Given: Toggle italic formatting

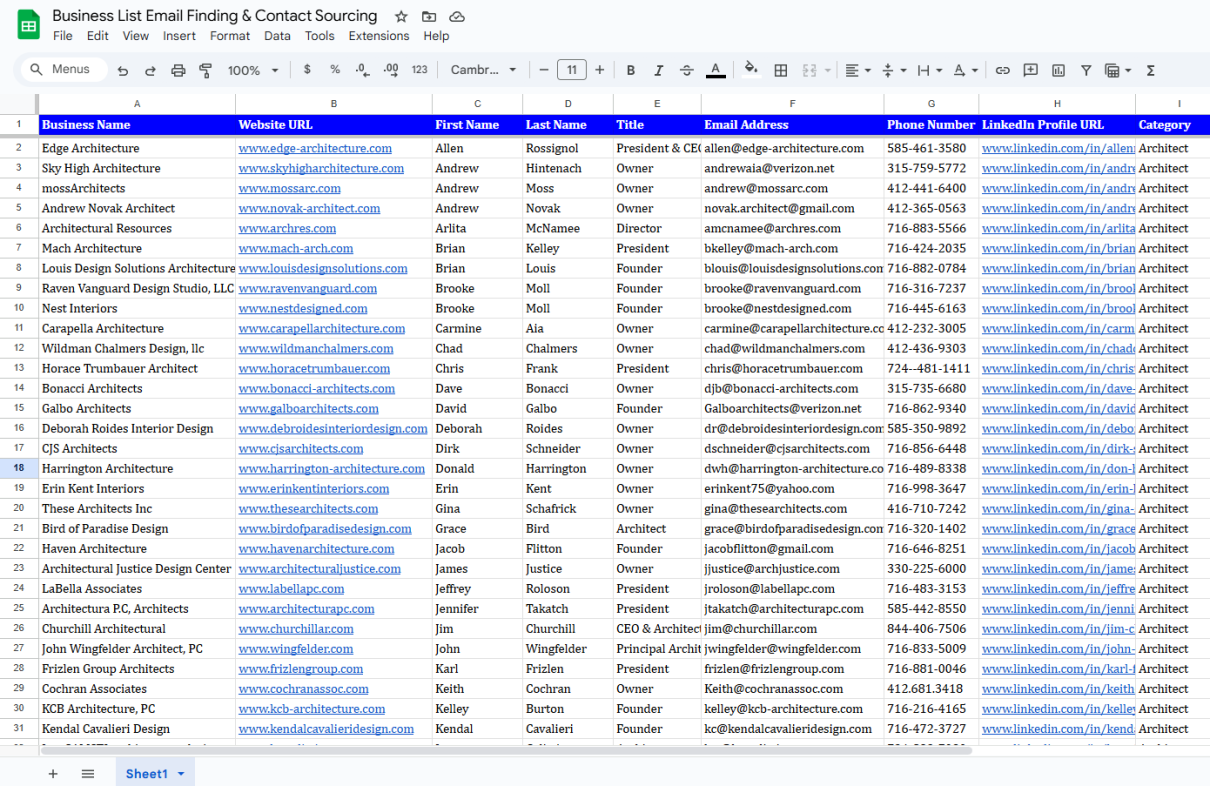Looking at the screenshot, I should click(659, 70).
